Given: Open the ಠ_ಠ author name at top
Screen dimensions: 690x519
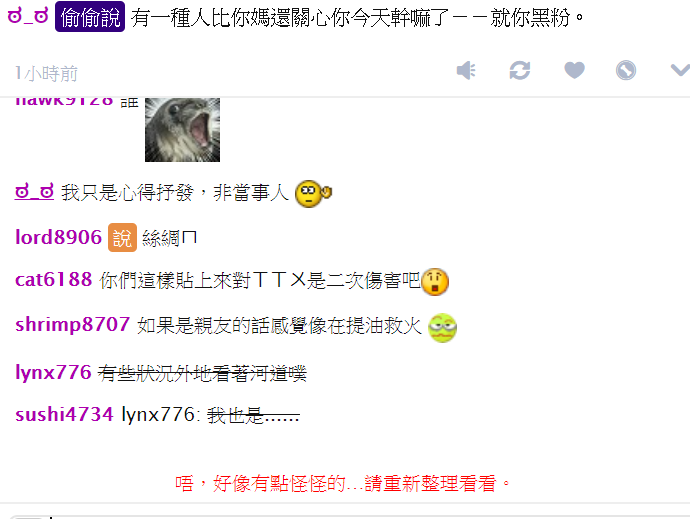Looking at the screenshot, I should 28,16.
